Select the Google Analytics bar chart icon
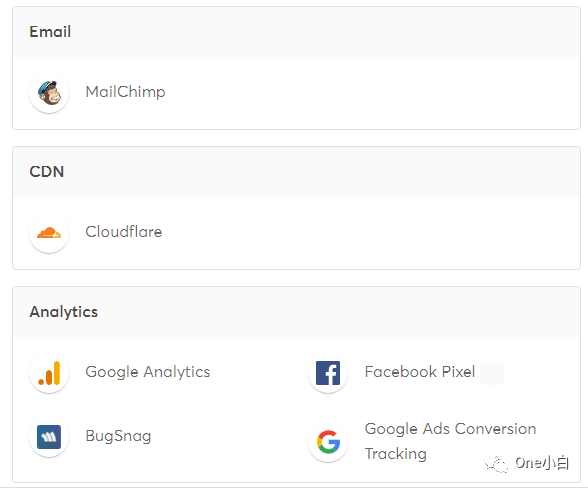Image resolution: width=588 pixels, height=489 pixels. [49, 373]
